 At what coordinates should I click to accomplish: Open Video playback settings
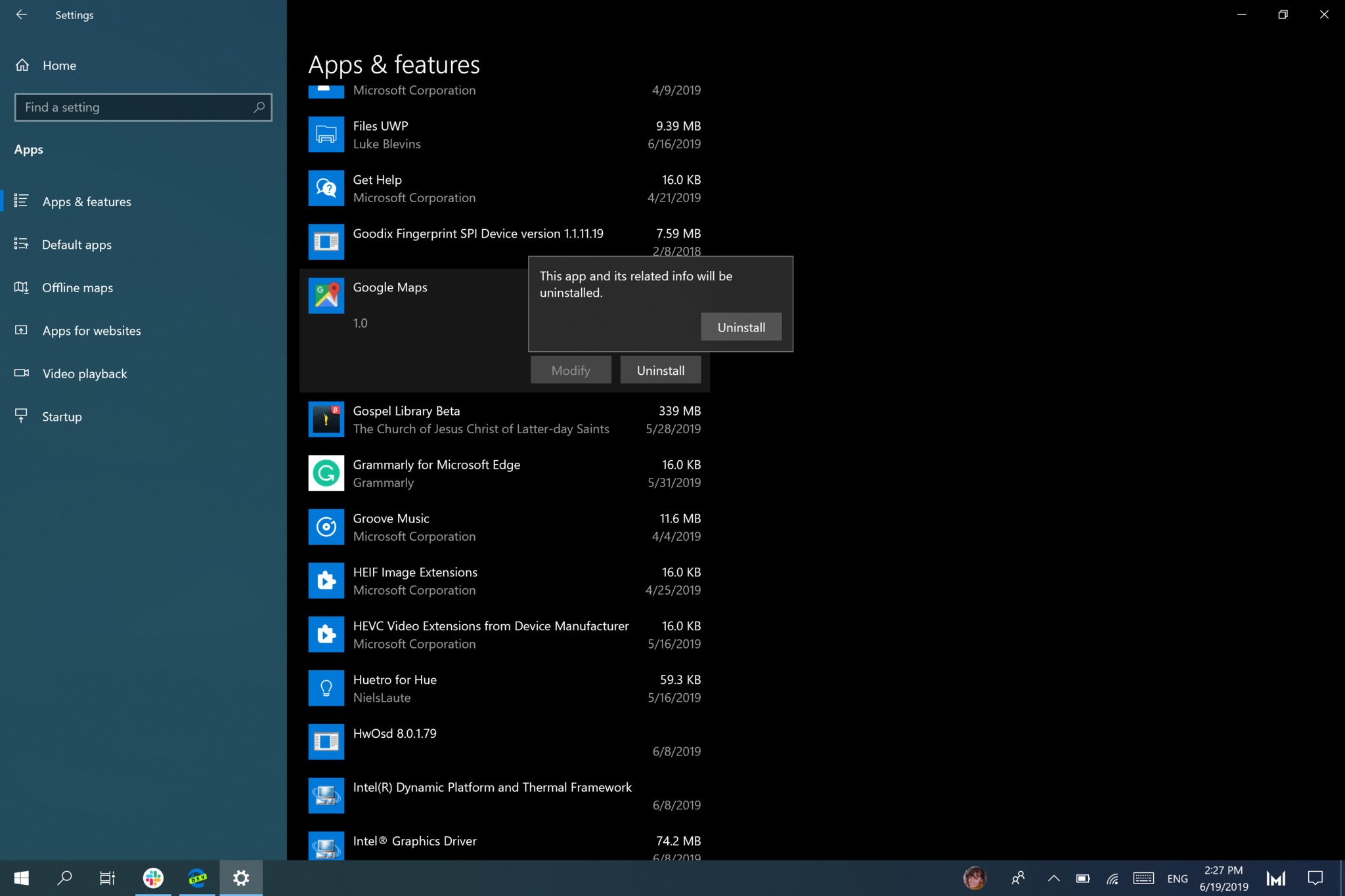coord(85,373)
